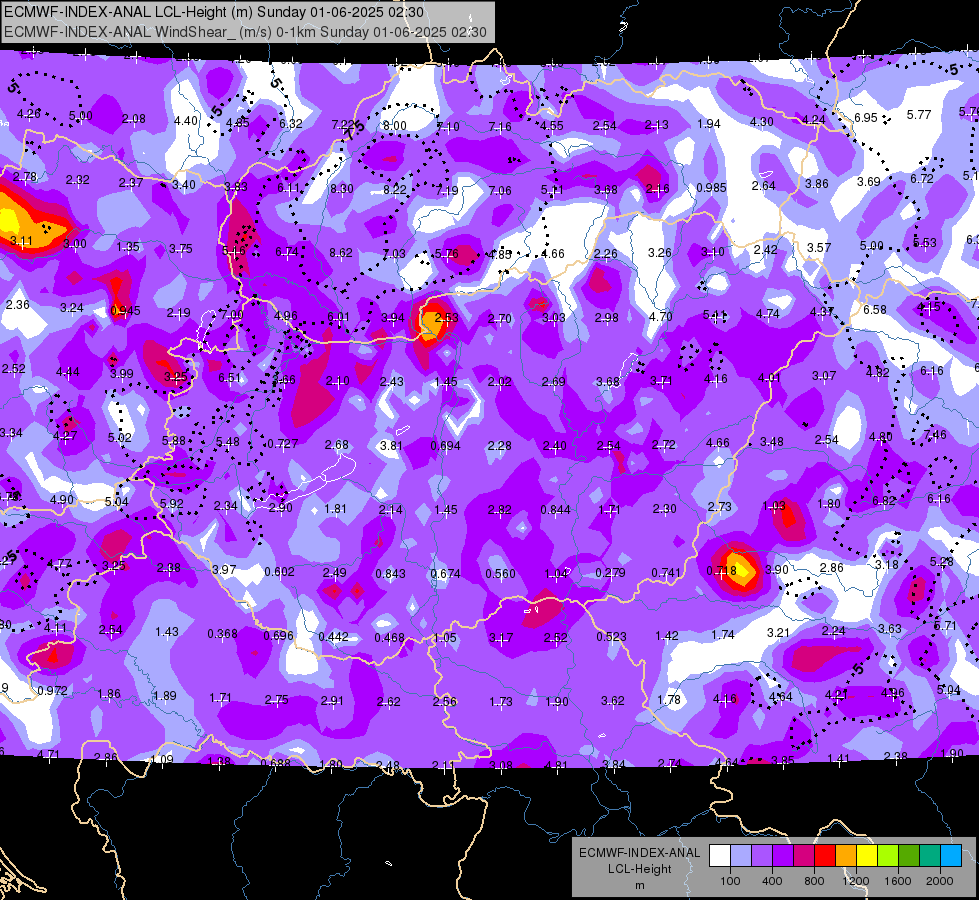Image resolution: width=979 pixels, height=900 pixels.
Task: Click the wind shear value 0.694
Action: (446, 445)
